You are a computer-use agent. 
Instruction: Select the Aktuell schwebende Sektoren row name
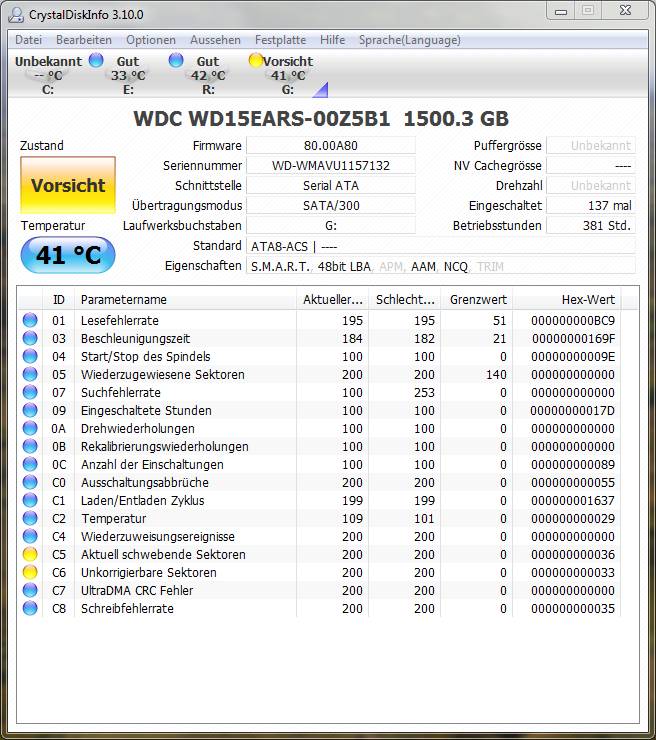pyautogui.click(x=163, y=554)
